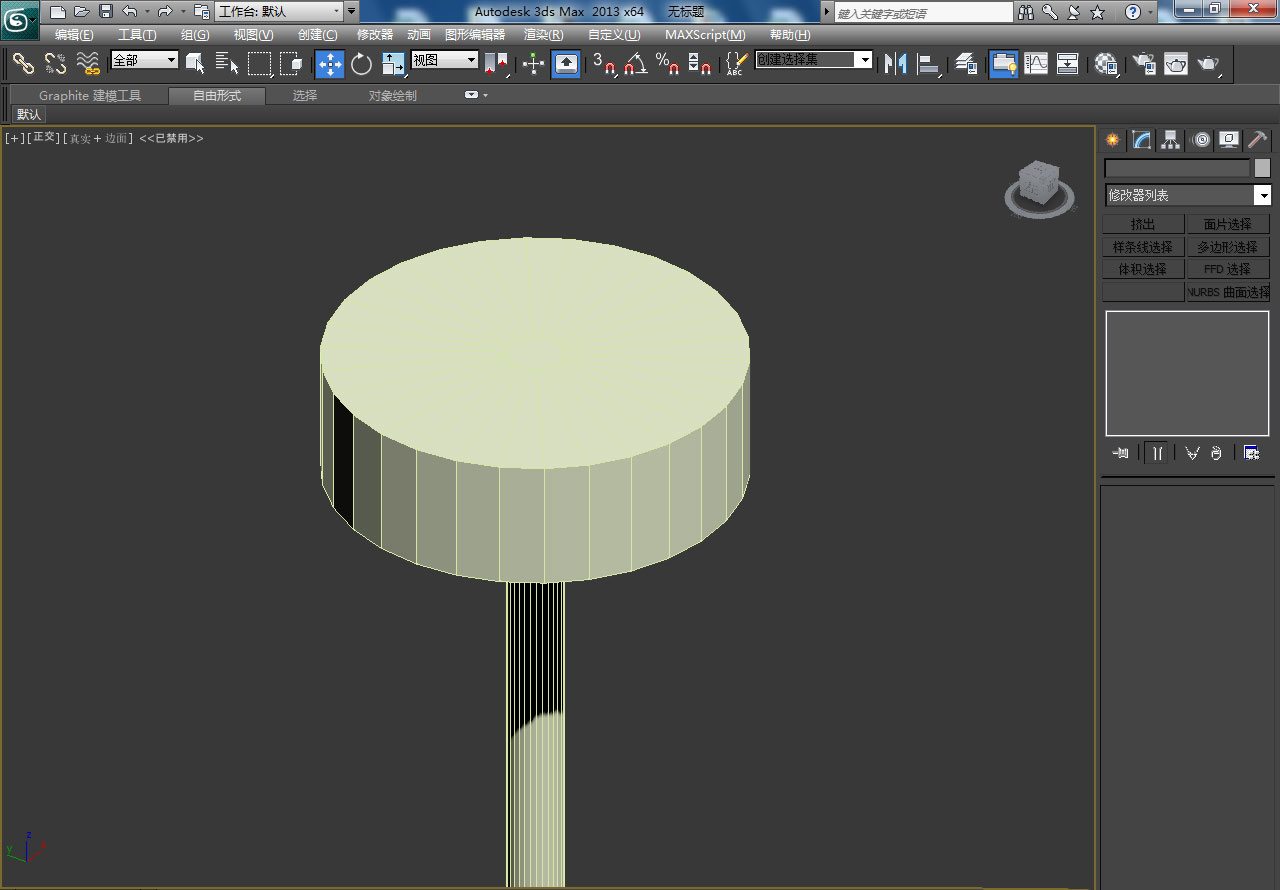Open the Rendered Frame Window

(x=1176, y=64)
